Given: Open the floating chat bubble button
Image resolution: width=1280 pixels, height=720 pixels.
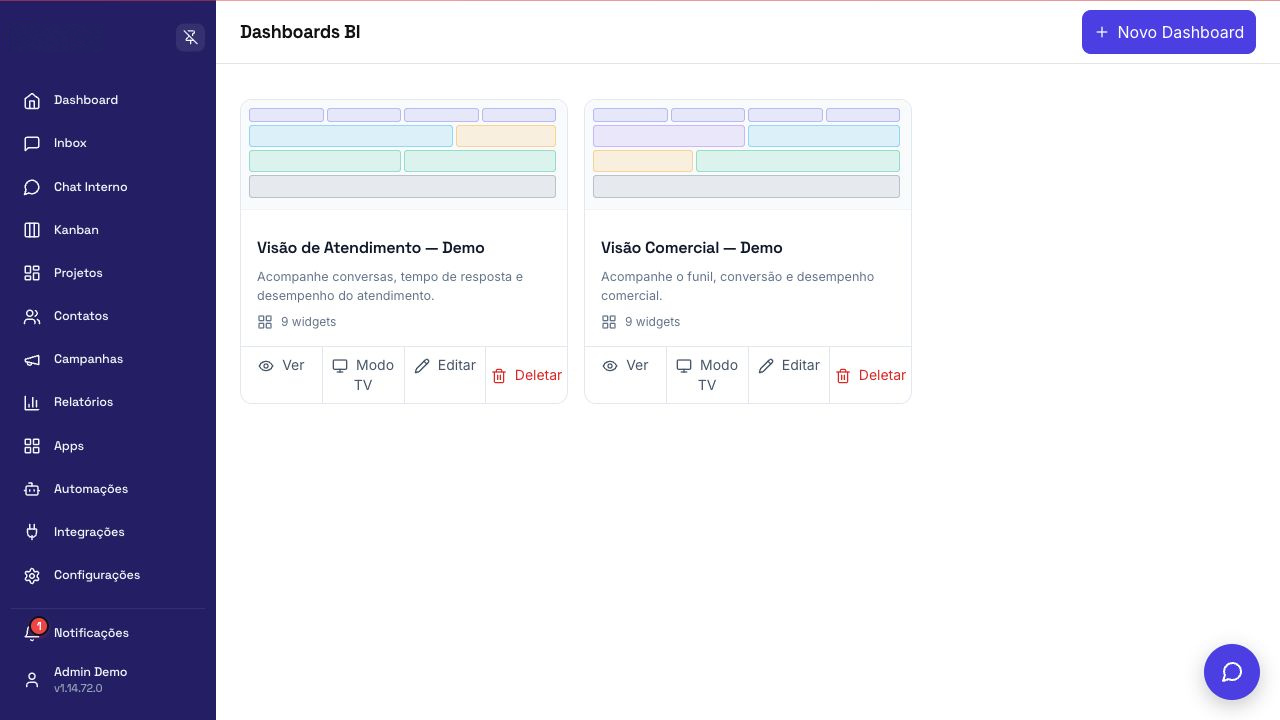Looking at the screenshot, I should [x=1232, y=672].
